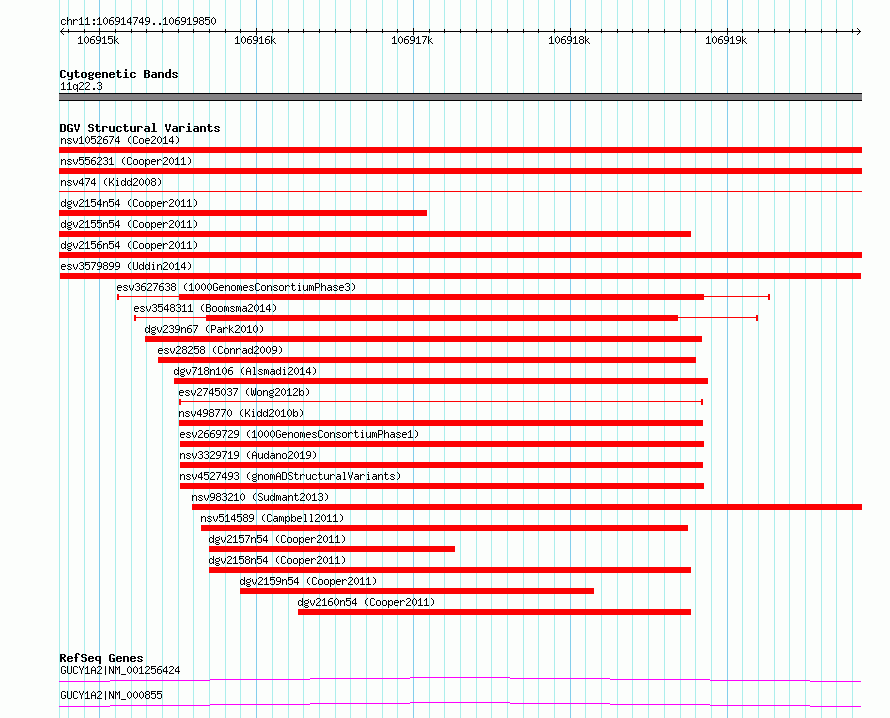Viewport: 890px width, 718px height.
Task: Click the 106916k ruler tick label
Action: click(x=255, y=40)
